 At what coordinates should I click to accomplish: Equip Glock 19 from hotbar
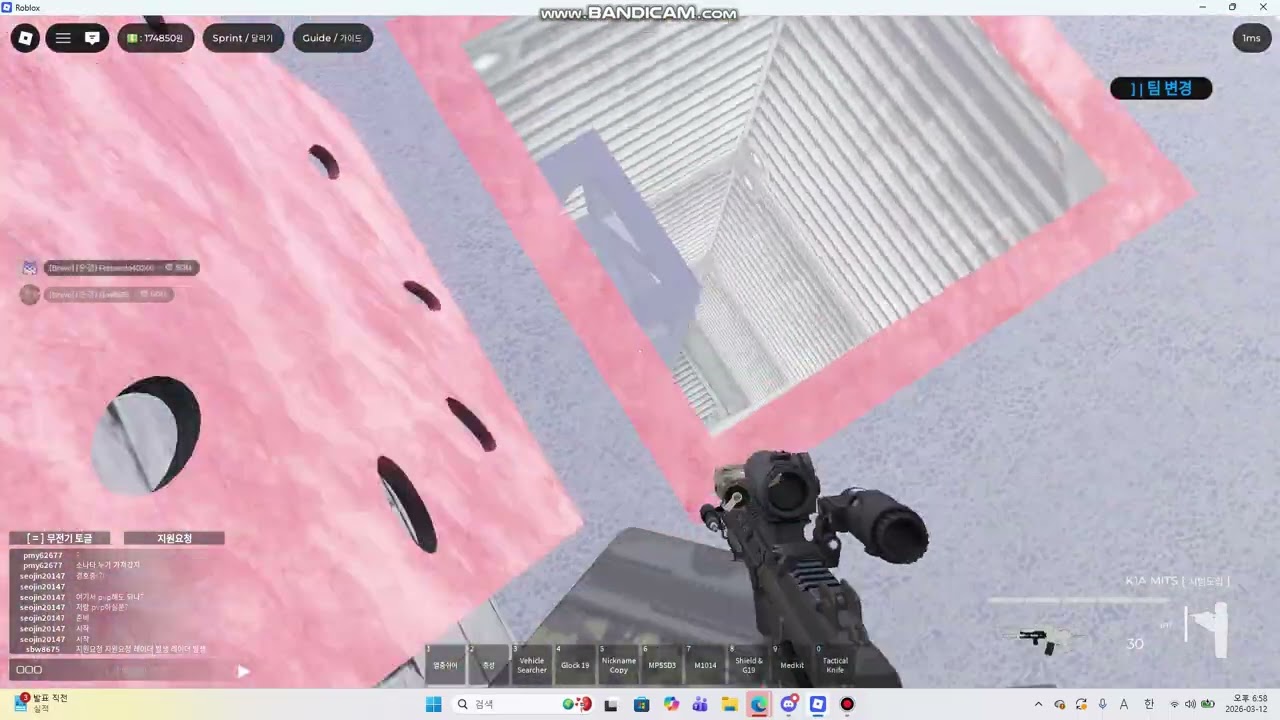pos(575,664)
